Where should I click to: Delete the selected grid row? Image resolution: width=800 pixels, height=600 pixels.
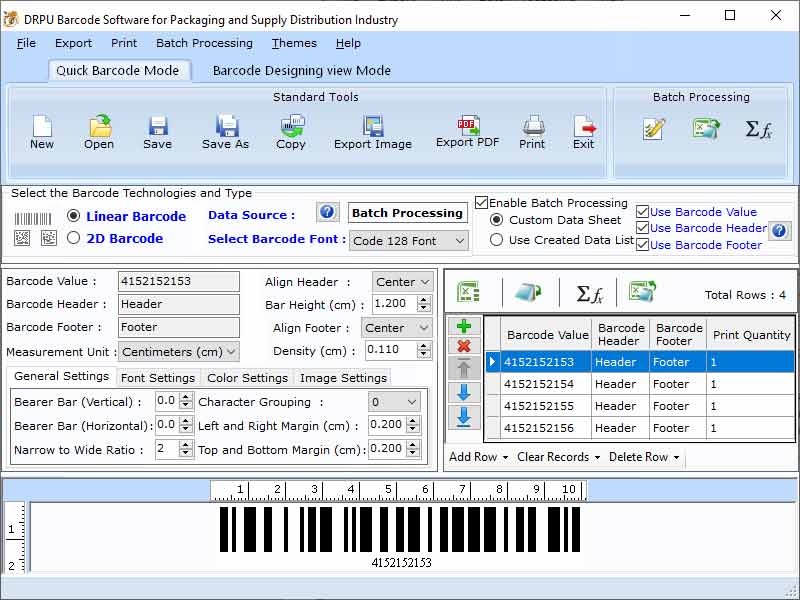click(464, 347)
